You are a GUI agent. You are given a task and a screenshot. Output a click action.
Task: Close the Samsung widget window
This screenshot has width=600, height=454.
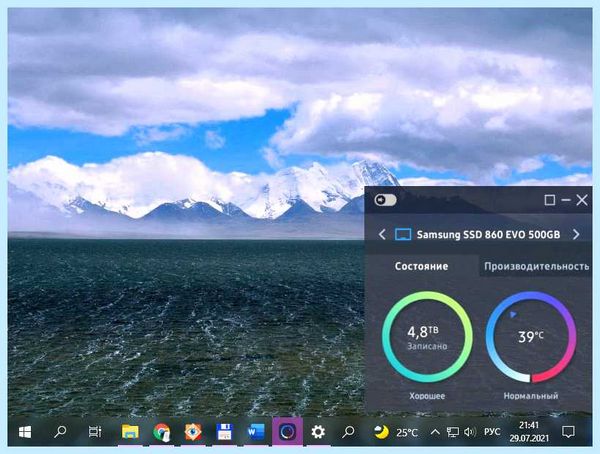(x=582, y=200)
